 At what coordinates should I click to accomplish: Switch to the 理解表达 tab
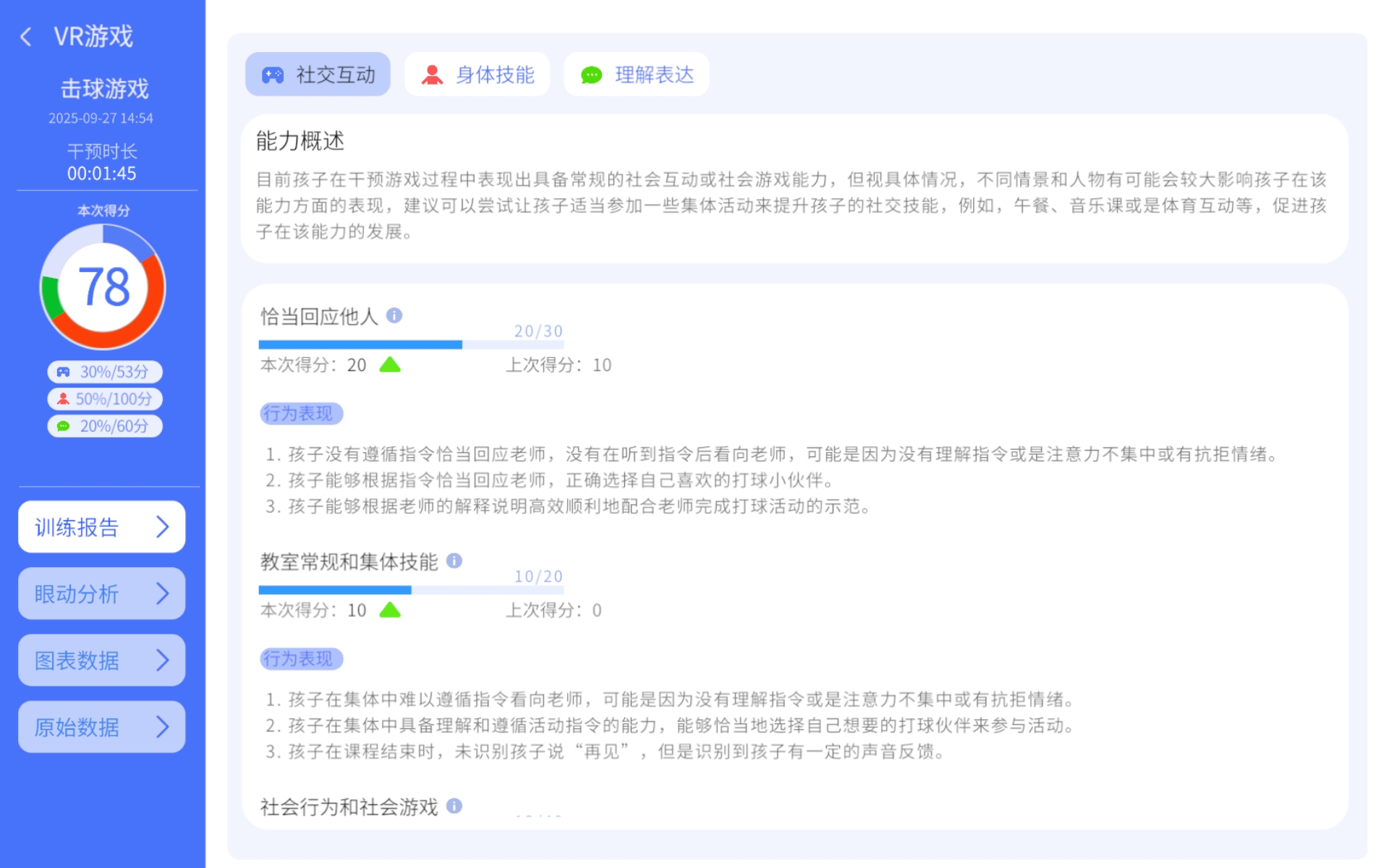(637, 74)
